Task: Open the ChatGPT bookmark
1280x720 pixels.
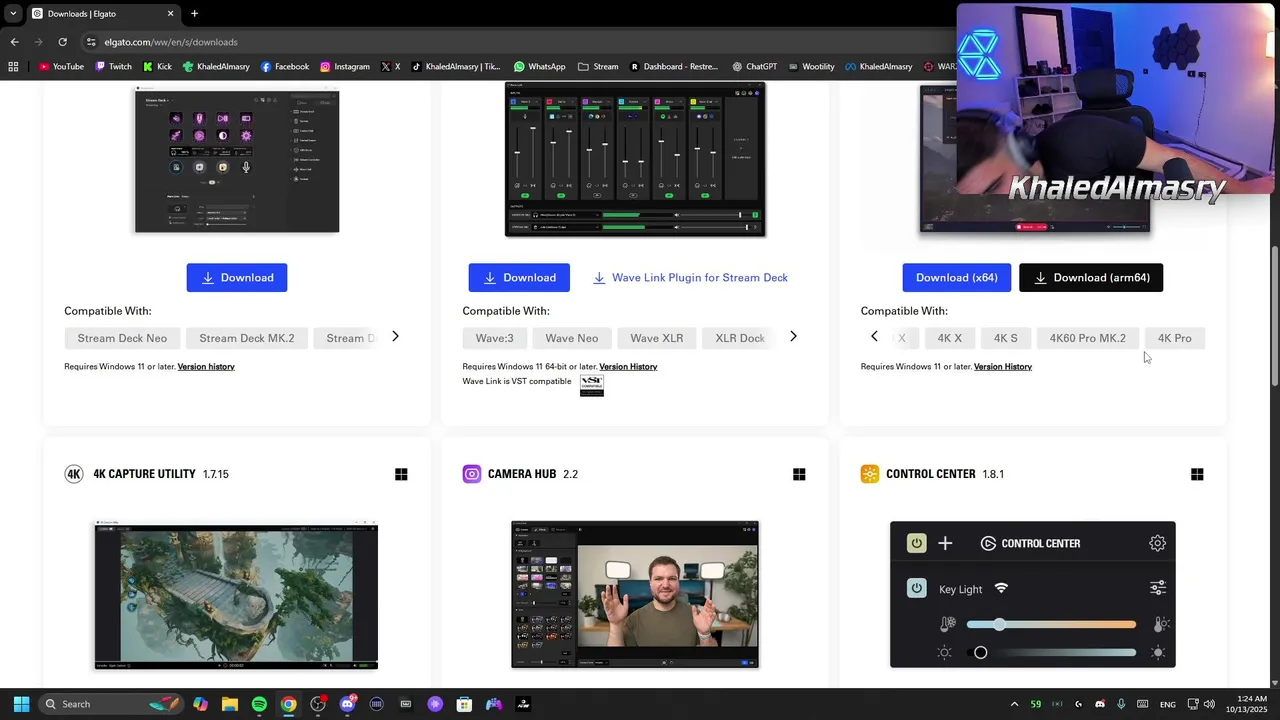Action: (x=754, y=67)
